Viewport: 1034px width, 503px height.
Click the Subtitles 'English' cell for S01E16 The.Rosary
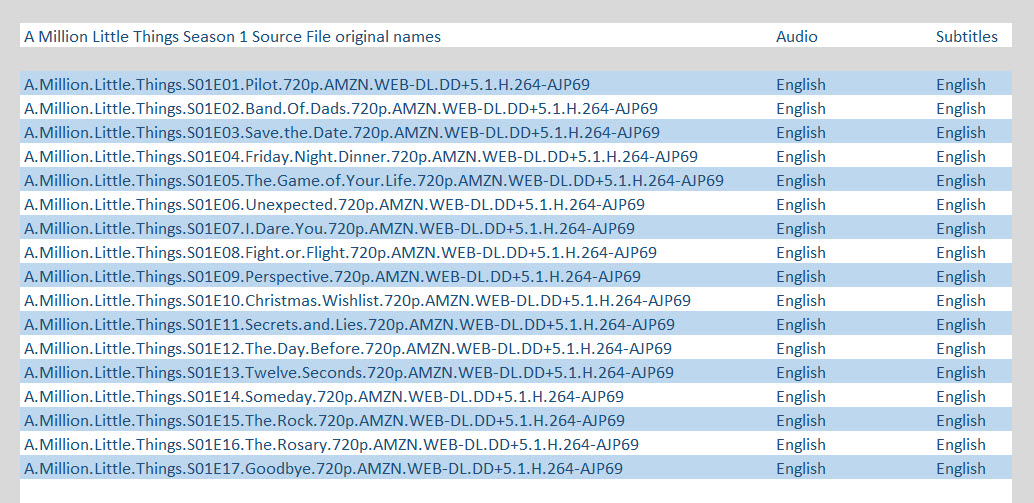(x=961, y=445)
